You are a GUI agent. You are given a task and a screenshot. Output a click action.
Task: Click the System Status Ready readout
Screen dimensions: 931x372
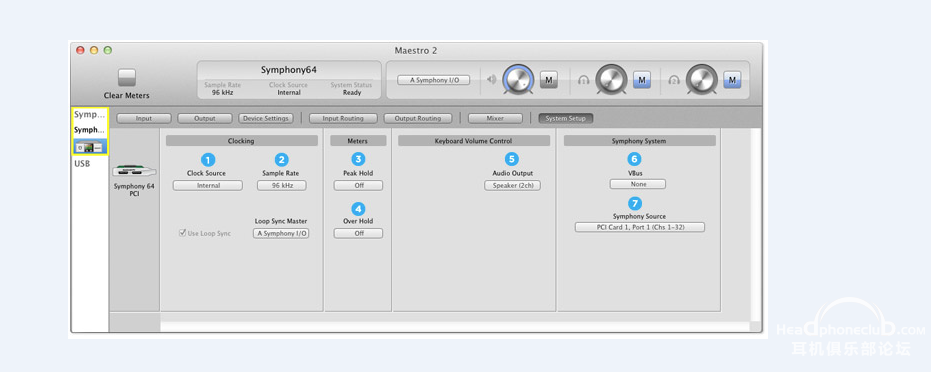click(x=352, y=93)
